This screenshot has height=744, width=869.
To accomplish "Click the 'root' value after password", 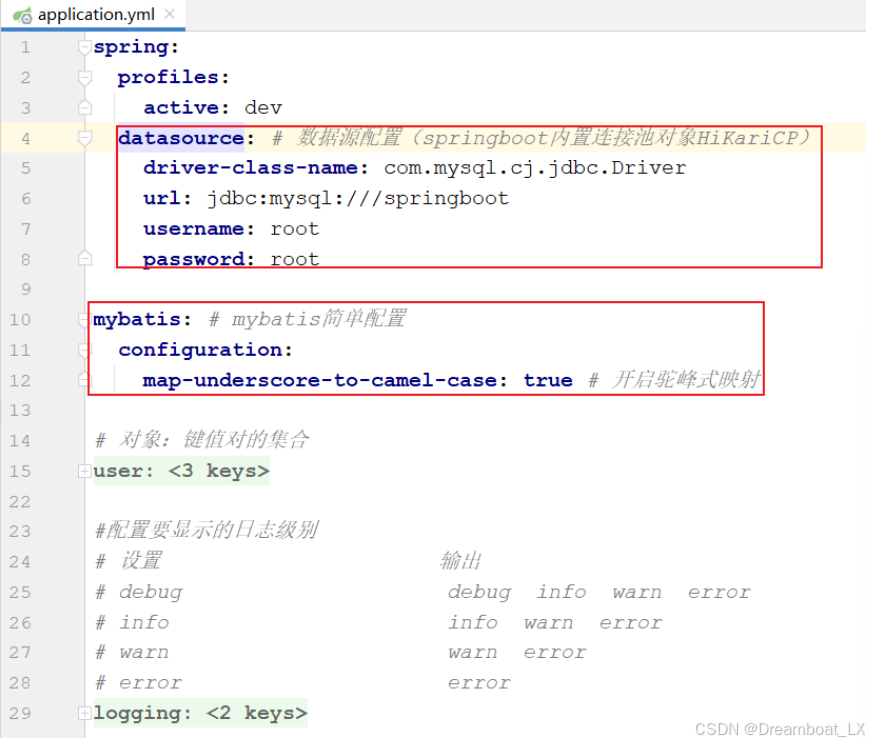I will 295,259.
